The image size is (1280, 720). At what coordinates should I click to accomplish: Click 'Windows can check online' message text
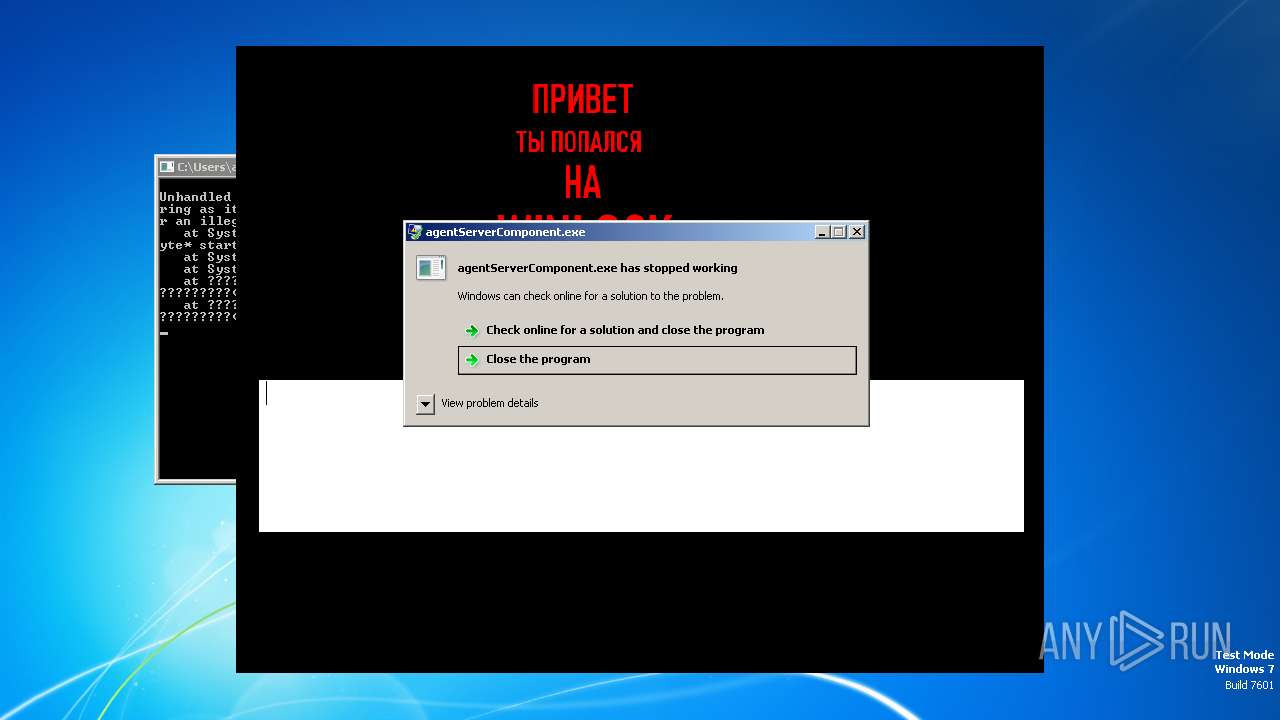[590, 296]
